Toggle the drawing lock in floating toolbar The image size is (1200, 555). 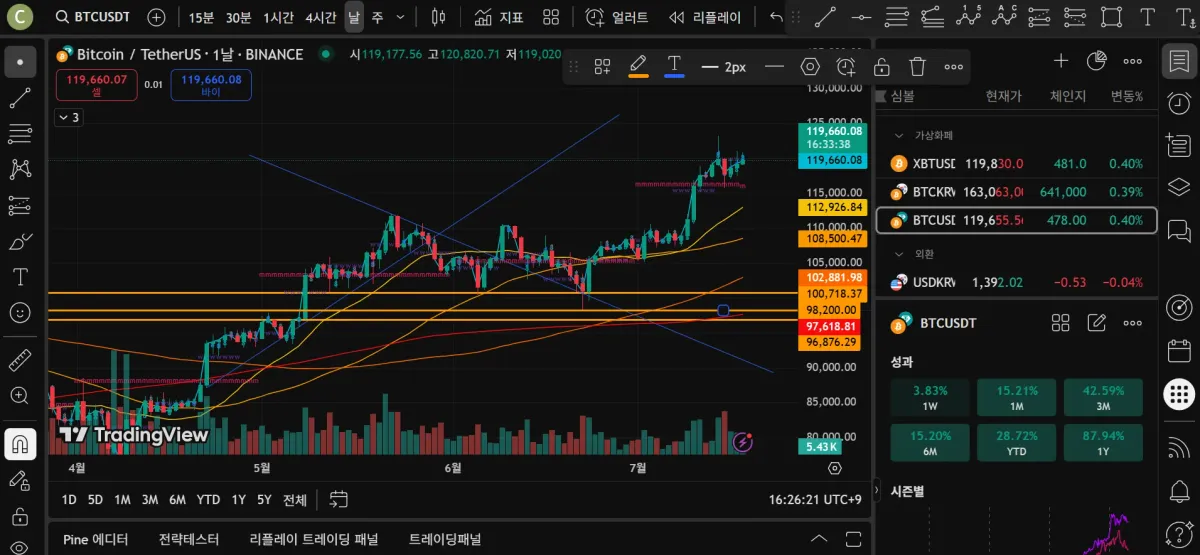click(882, 67)
